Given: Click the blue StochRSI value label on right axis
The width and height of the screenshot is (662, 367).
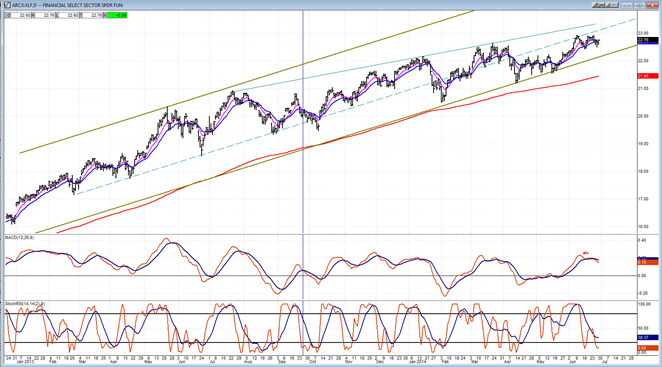Looking at the screenshot, I should tap(648, 337).
